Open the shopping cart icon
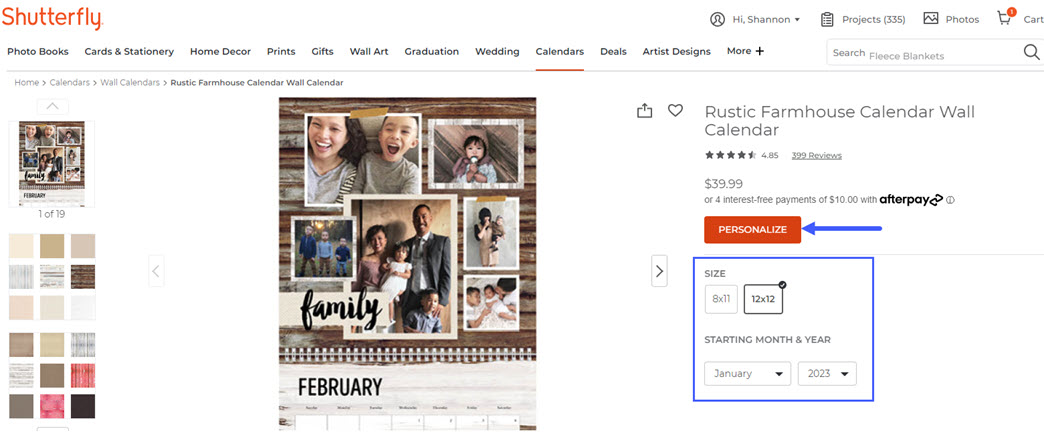This screenshot has height=432, width=1044. 1005,19
